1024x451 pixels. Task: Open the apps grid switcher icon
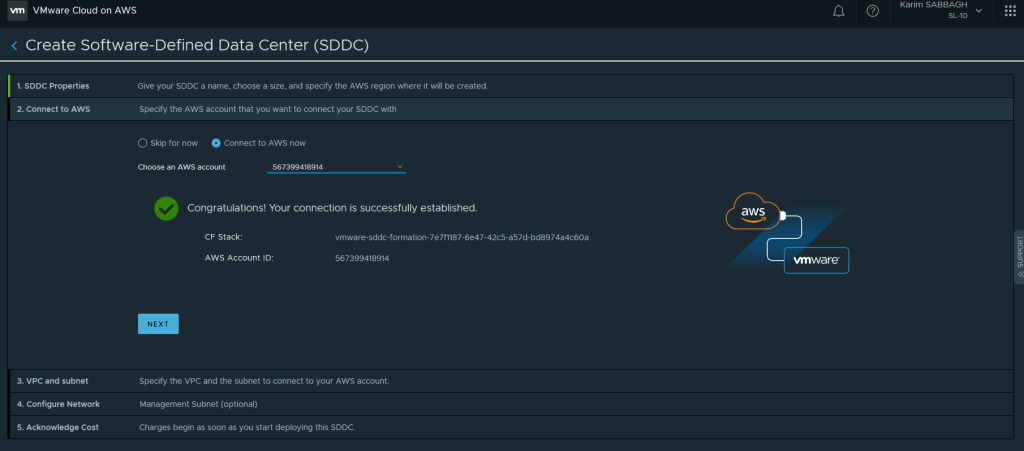click(x=1010, y=11)
